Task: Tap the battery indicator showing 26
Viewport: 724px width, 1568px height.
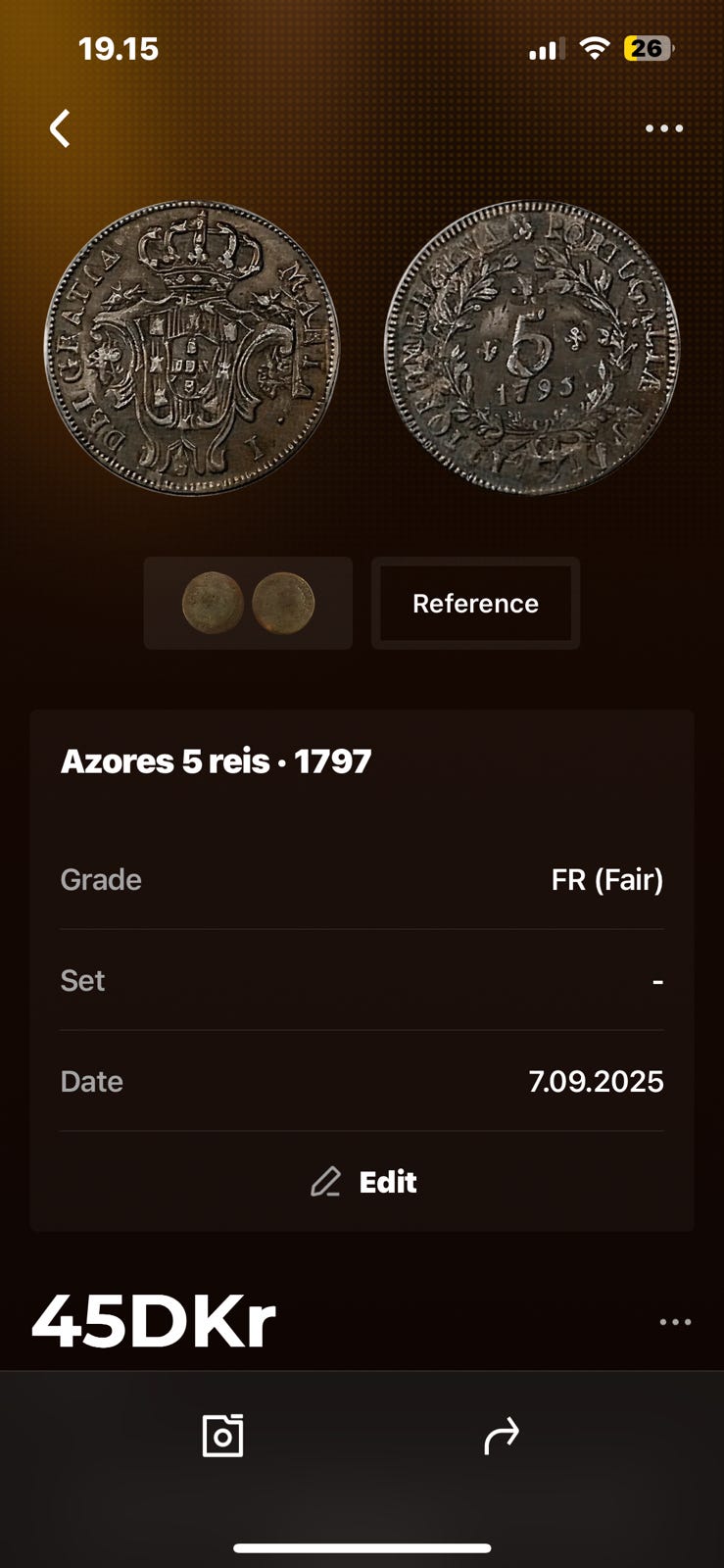Action: [648, 48]
